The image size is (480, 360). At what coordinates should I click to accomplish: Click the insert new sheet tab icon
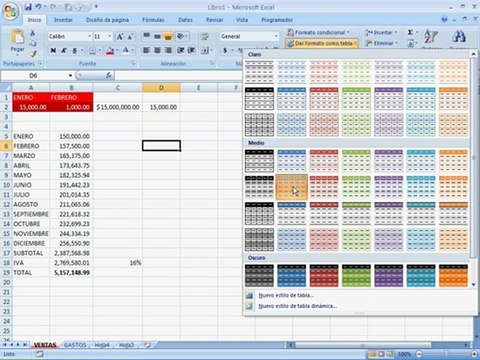click(147, 345)
